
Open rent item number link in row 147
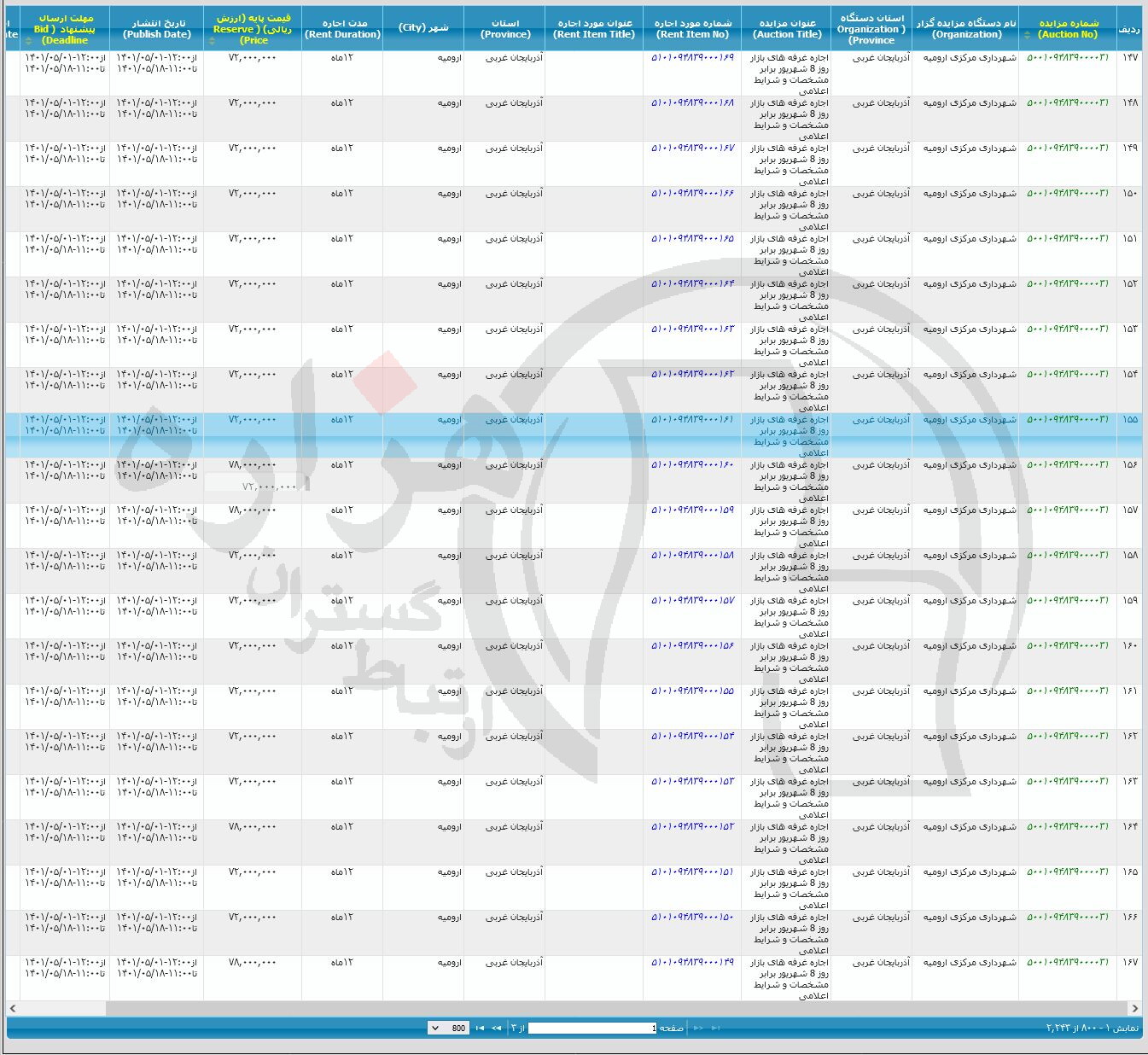tap(692, 57)
